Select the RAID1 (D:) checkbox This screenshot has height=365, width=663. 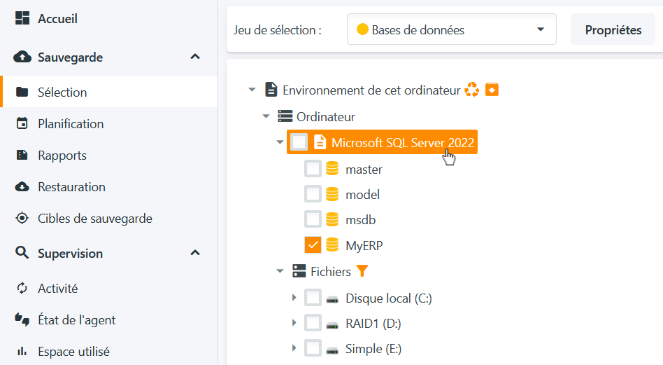[x=313, y=323]
